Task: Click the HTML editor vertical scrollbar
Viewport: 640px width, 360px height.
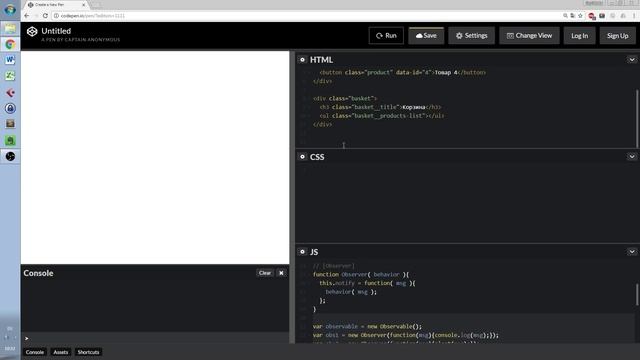Action: 637,118
